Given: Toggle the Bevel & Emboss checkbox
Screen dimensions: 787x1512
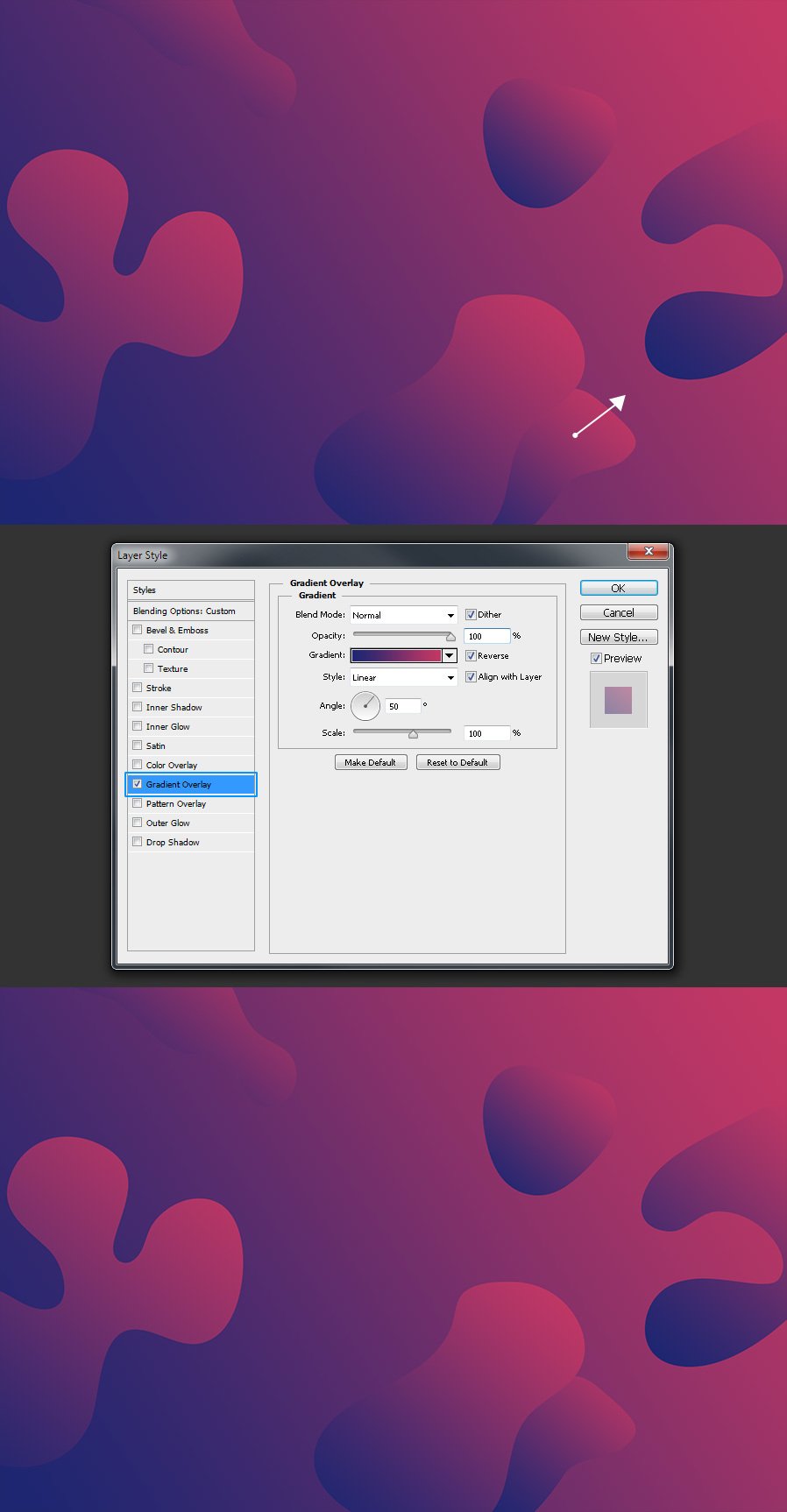Looking at the screenshot, I should click(137, 630).
